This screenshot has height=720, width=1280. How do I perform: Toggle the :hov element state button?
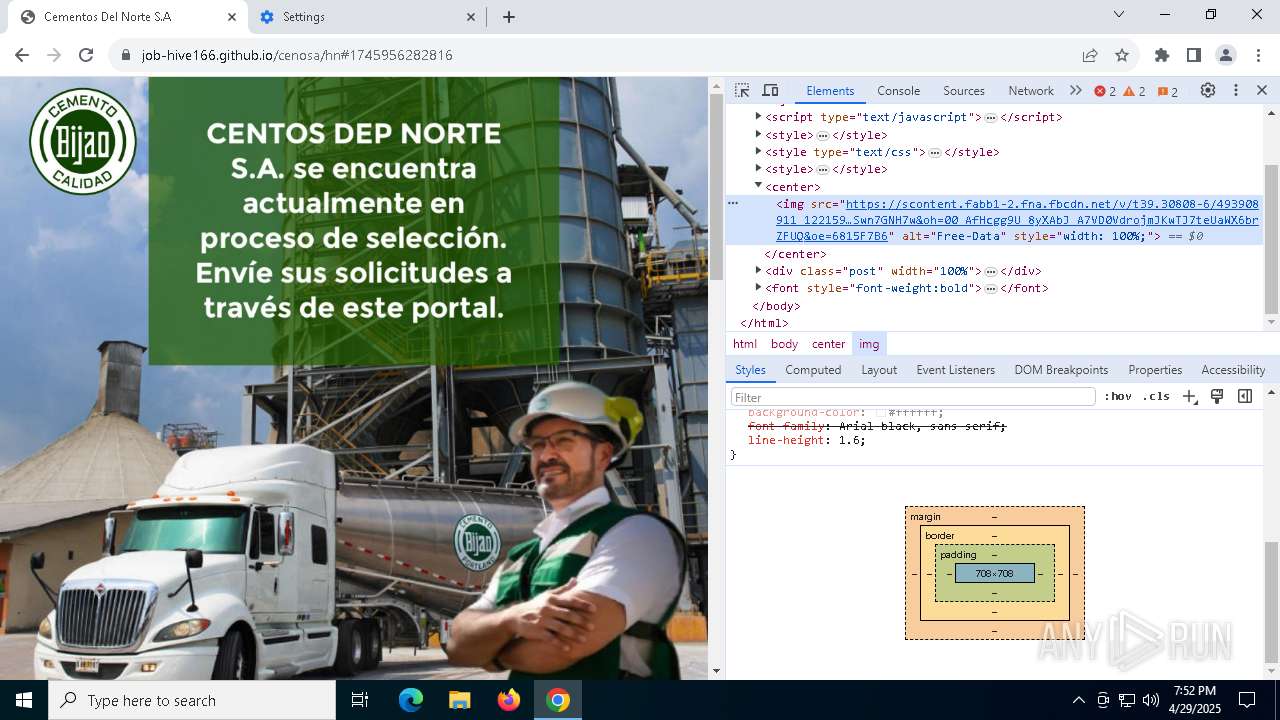(x=1118, y=396)
